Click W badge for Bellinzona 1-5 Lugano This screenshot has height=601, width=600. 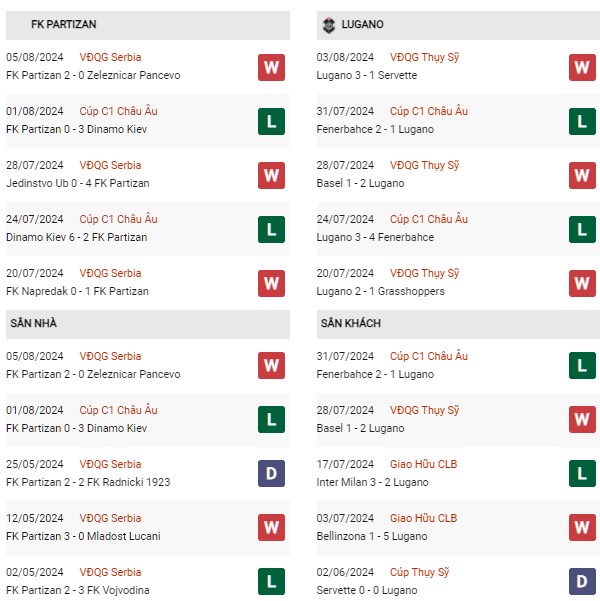[582, 527]
